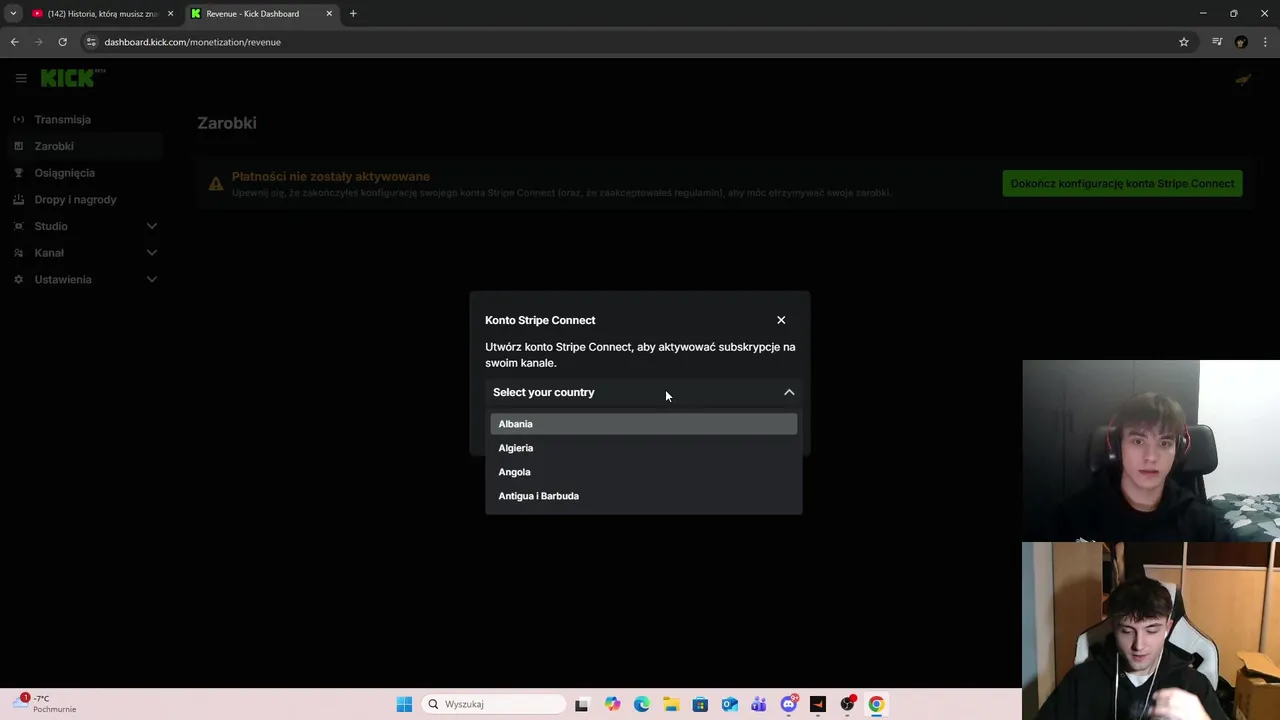Toggle the hamburger sidebar menu
Image resolution: width=1280 pixels, height=720 pixels.
coord(21,78)
